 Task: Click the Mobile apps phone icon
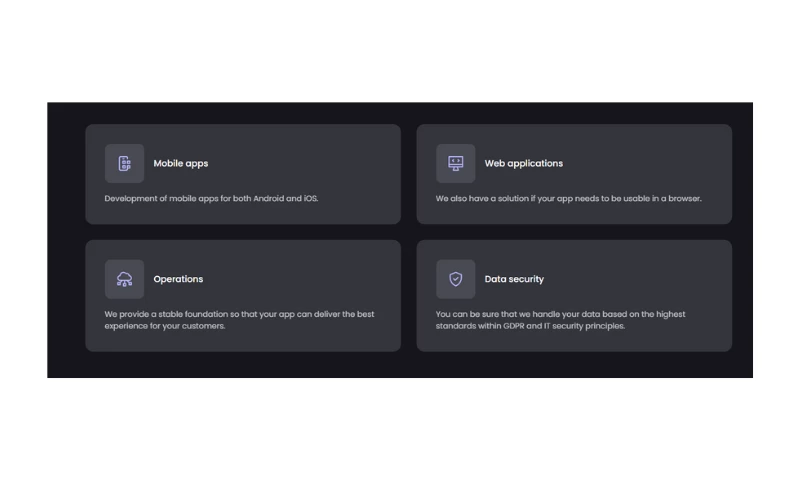(125, 164)
